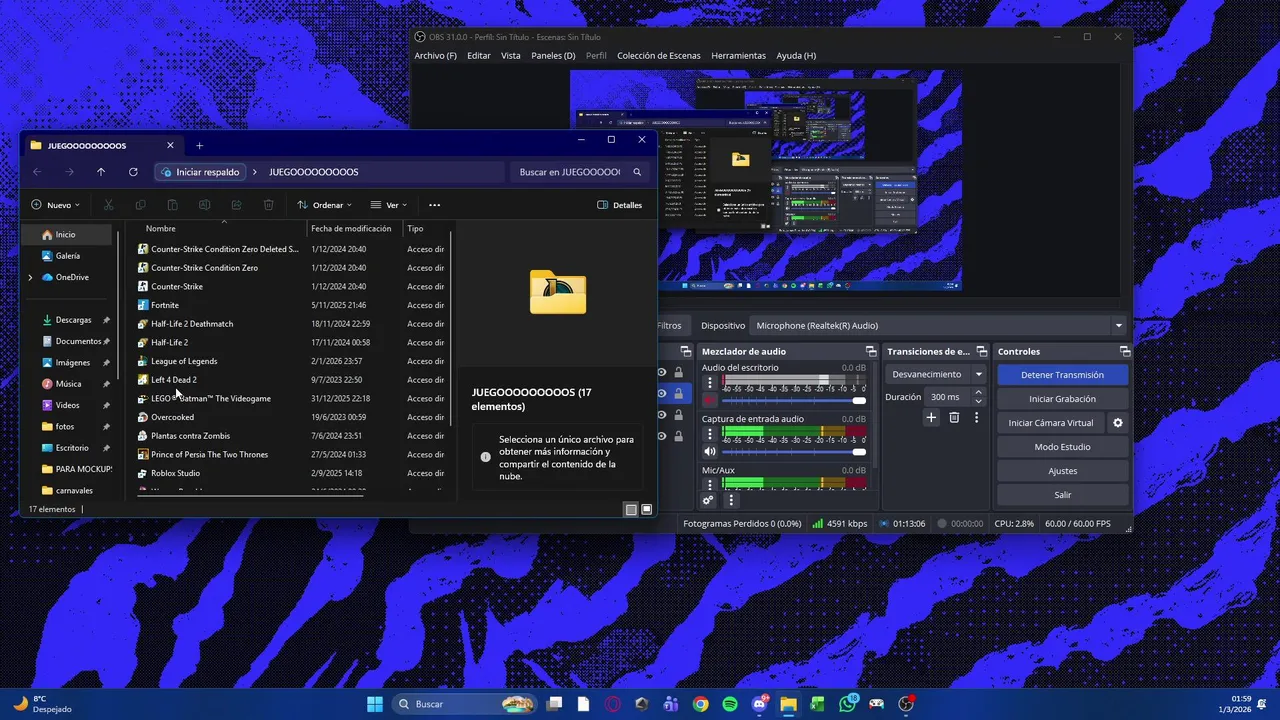
Task: Go up one folder level in Explorer
Action: 101,172
